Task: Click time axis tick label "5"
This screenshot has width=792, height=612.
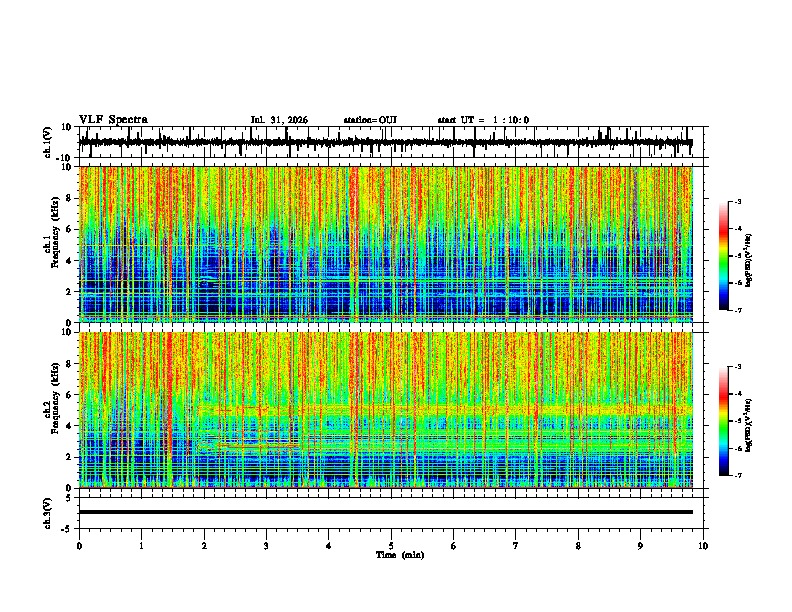Action: pos(391,546)
